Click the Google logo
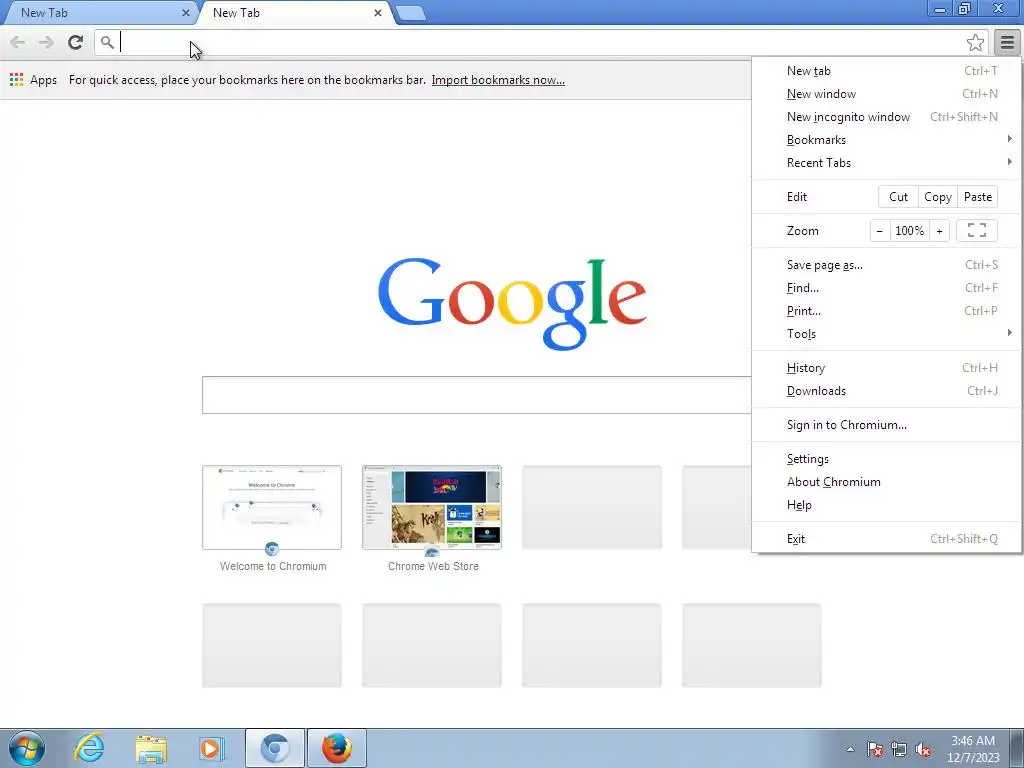The width and height of the screenshot is (1024, 768). (512, 303)
